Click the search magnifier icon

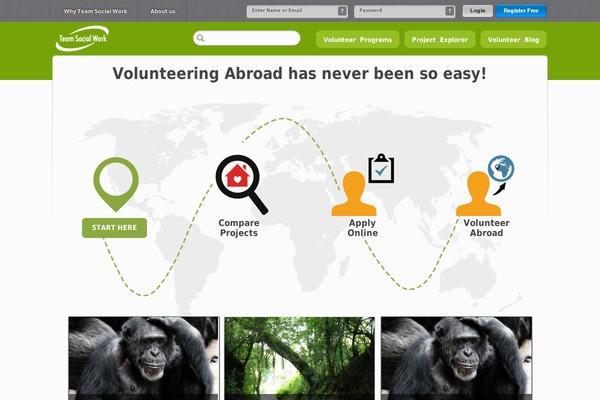[x=201, y=38]
